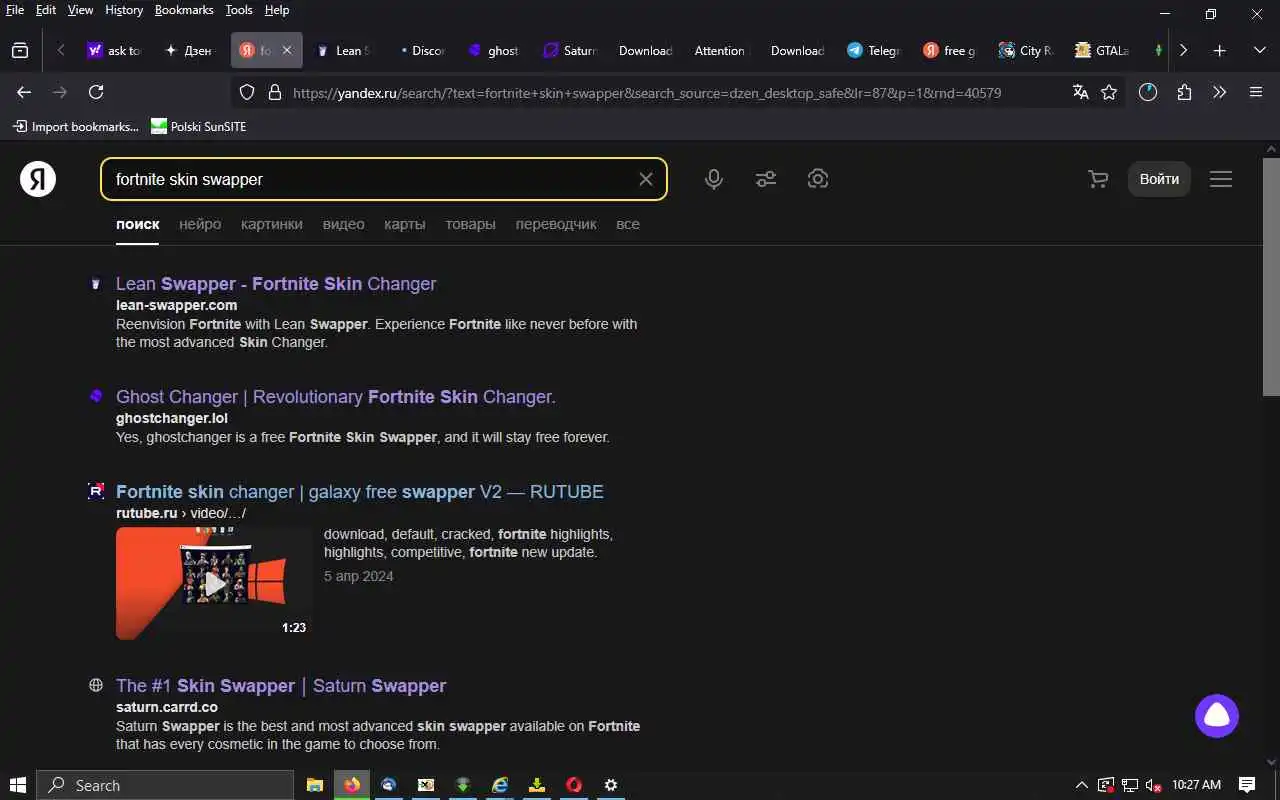Select the товары search tab
The height and width of the screenshot is (800, 1280).
coord(470,224)
